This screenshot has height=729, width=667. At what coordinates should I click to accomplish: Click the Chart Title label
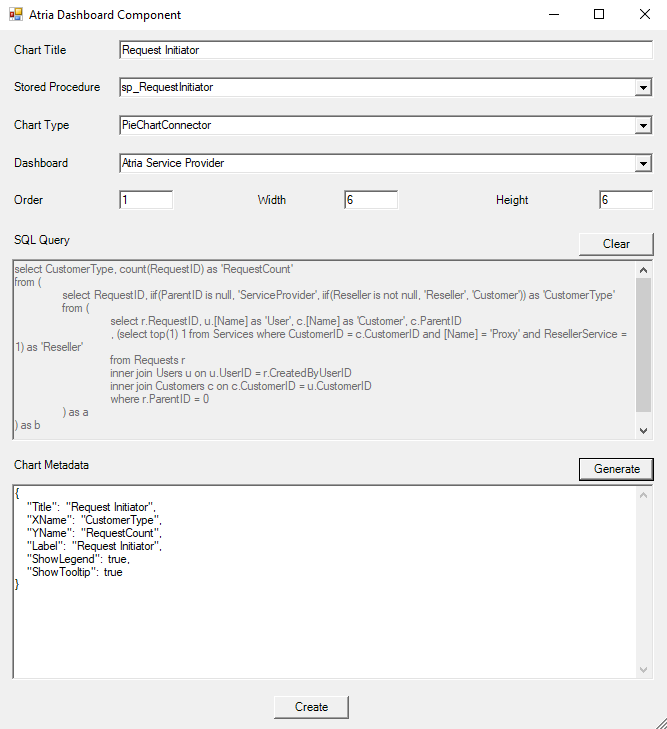pyautogui.click(x=40, y=50)
